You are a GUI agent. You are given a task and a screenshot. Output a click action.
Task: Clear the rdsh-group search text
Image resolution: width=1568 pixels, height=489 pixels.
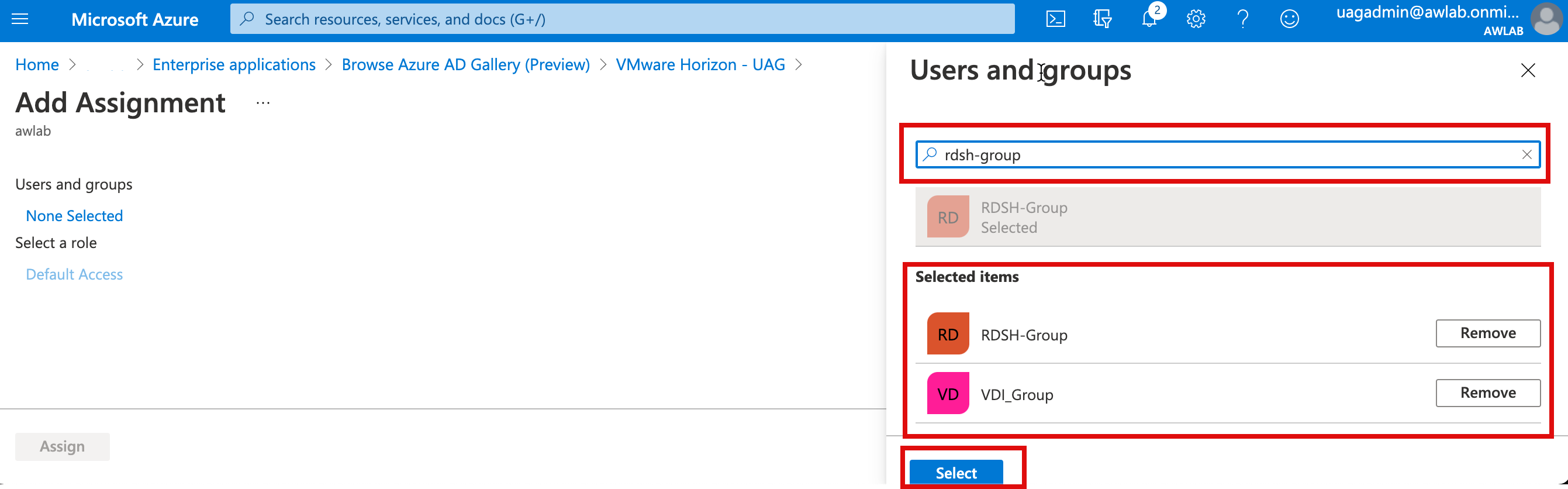point(1526,154)
